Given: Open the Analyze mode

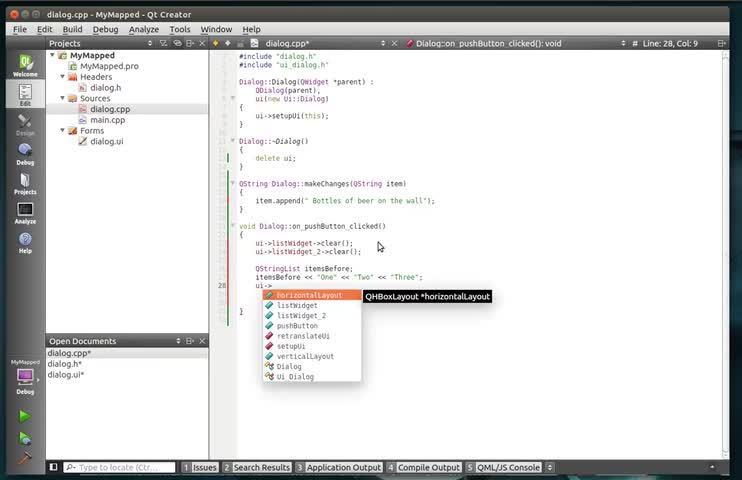Looking at the screenshot, I should pos(24,213).
